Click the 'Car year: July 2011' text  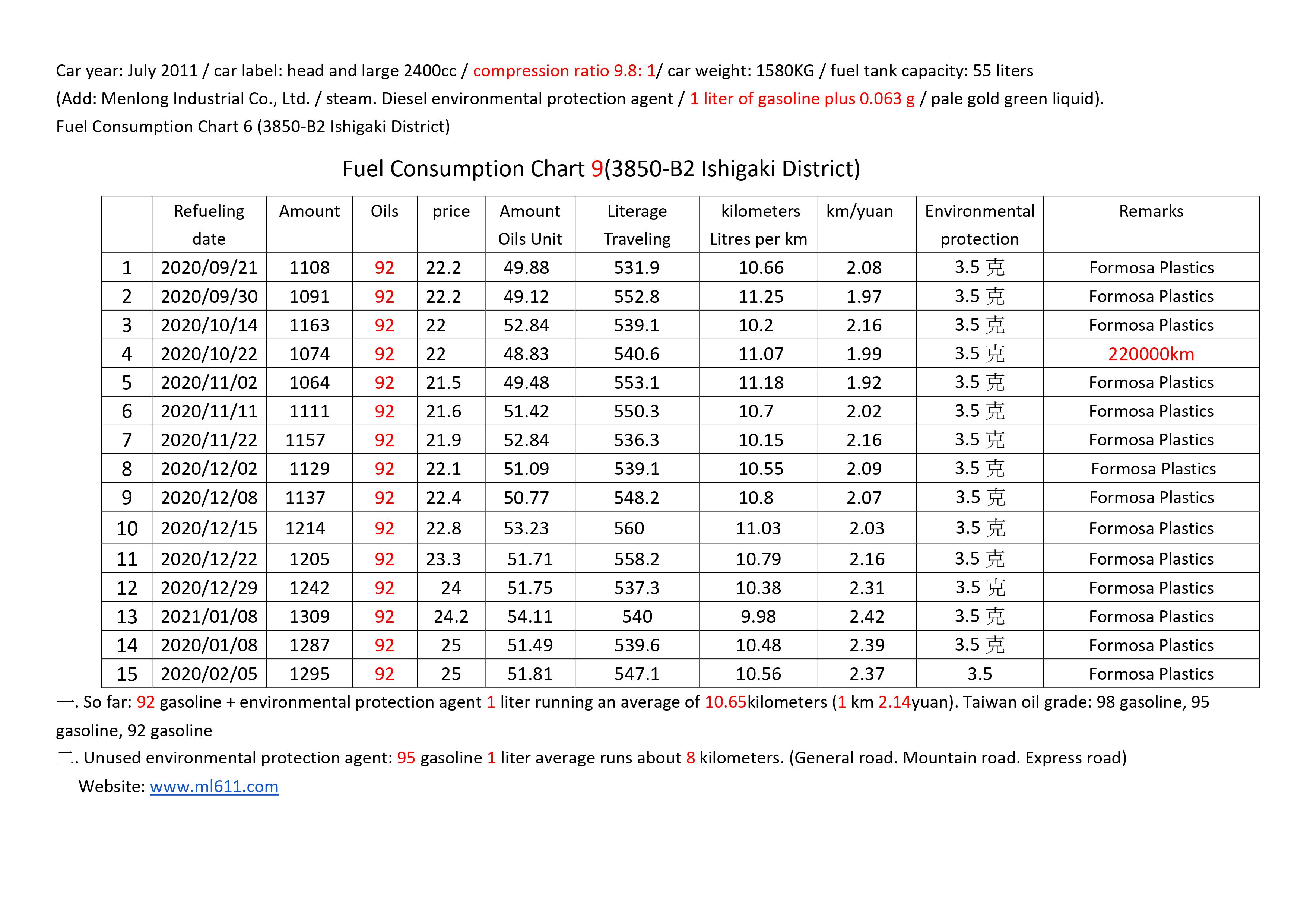(x=127, y=71)
